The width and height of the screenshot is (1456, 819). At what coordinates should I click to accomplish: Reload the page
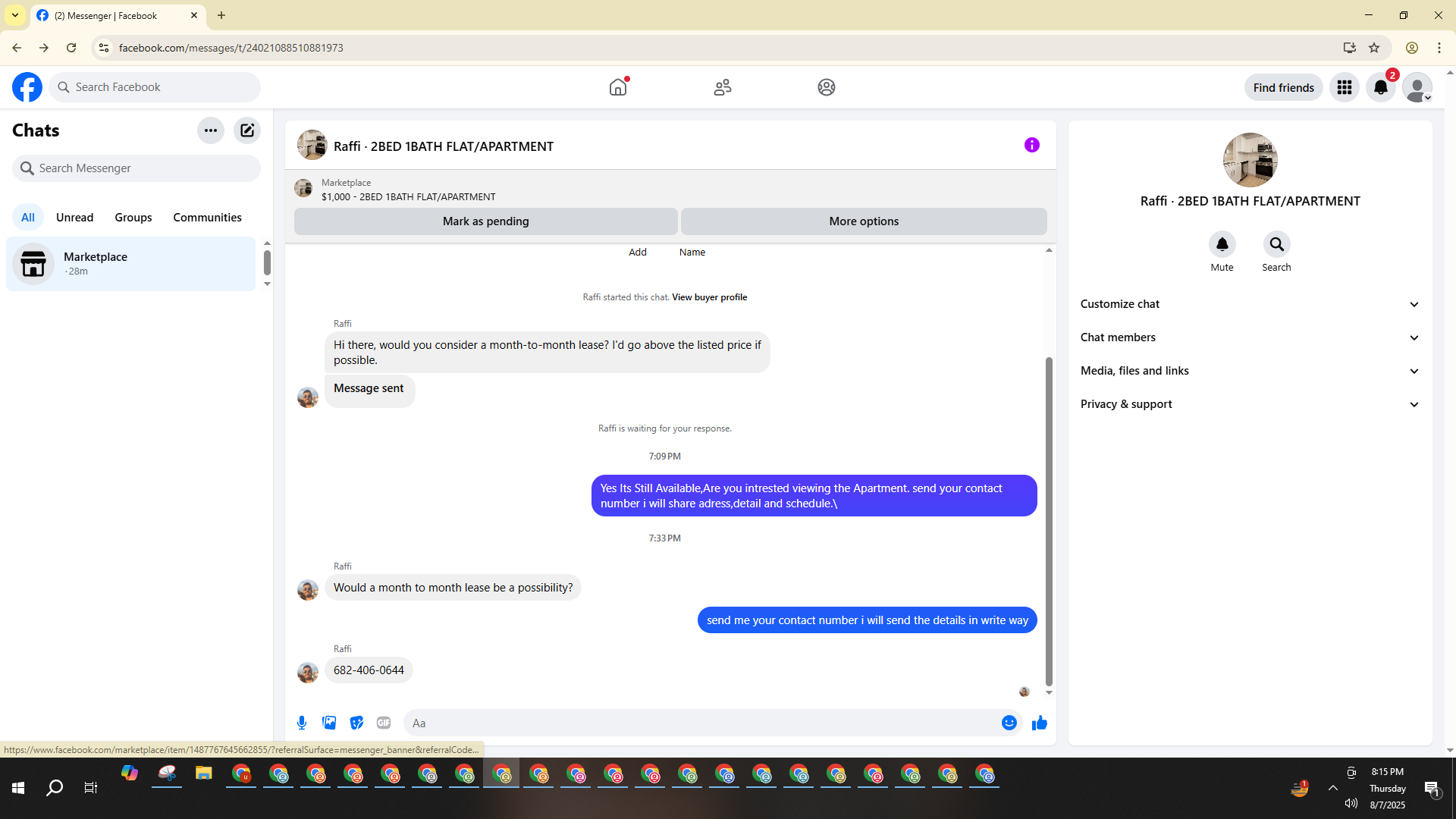point(71,48)
